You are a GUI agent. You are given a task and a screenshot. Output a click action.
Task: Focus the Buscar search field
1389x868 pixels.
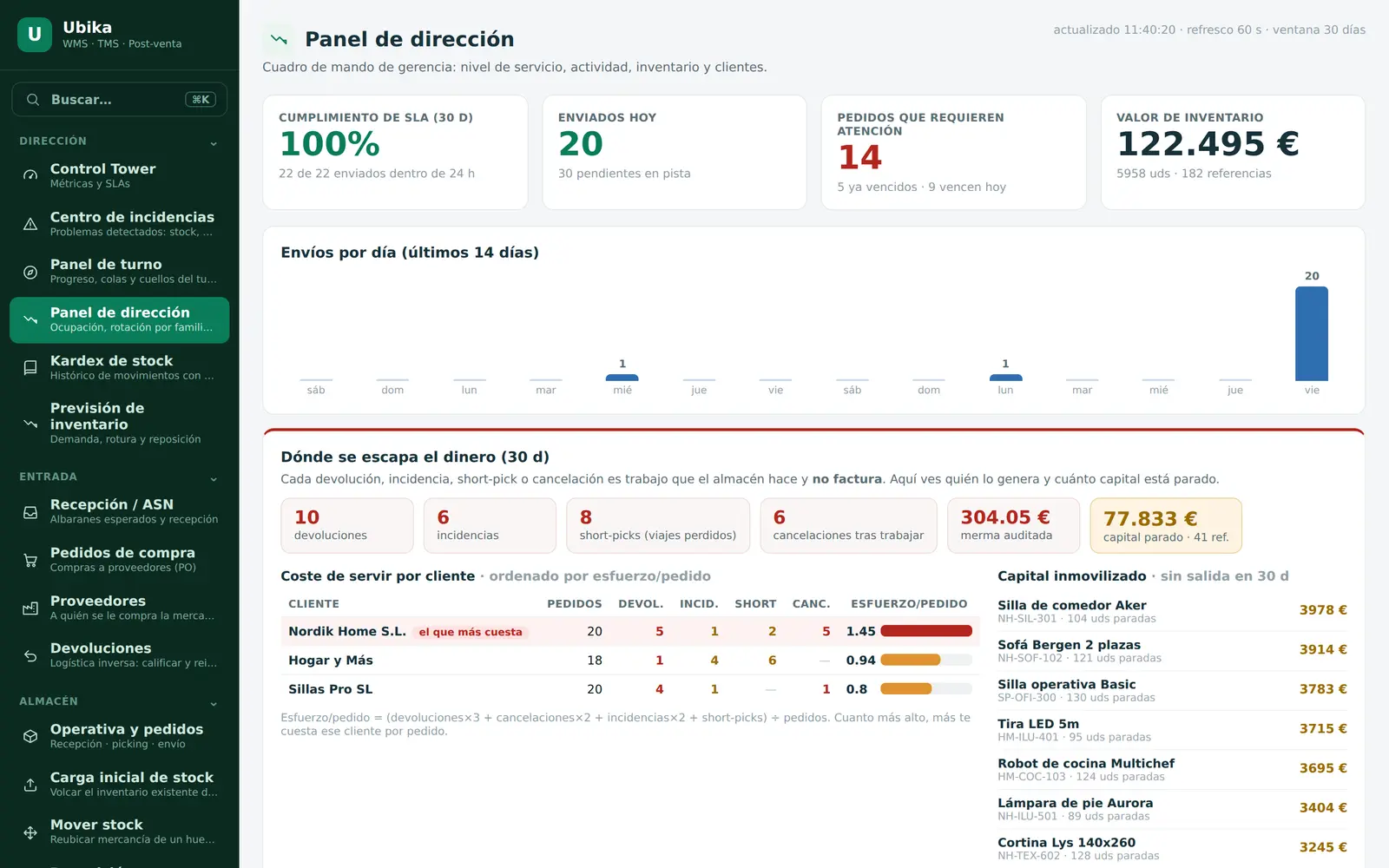(x=120, y=100)
